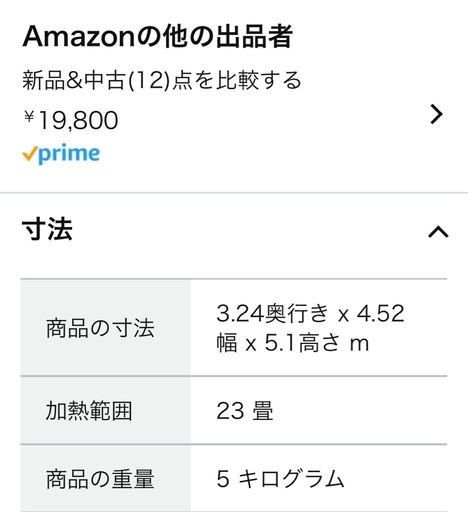Click the 加熱範囲 row label

[x=89, y=411]
